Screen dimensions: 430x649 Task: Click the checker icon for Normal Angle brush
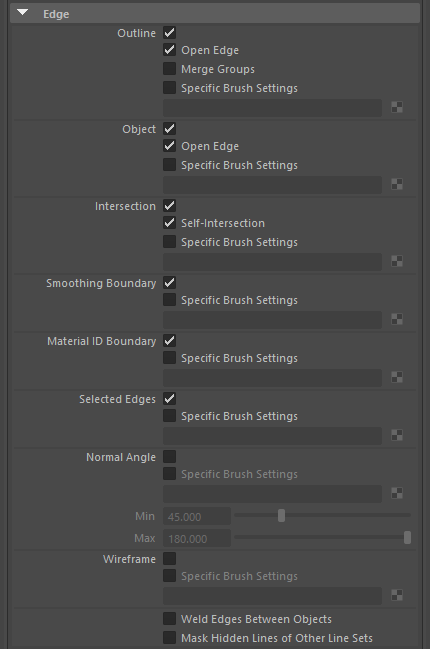pyautogui.click(x=397, y=493)
